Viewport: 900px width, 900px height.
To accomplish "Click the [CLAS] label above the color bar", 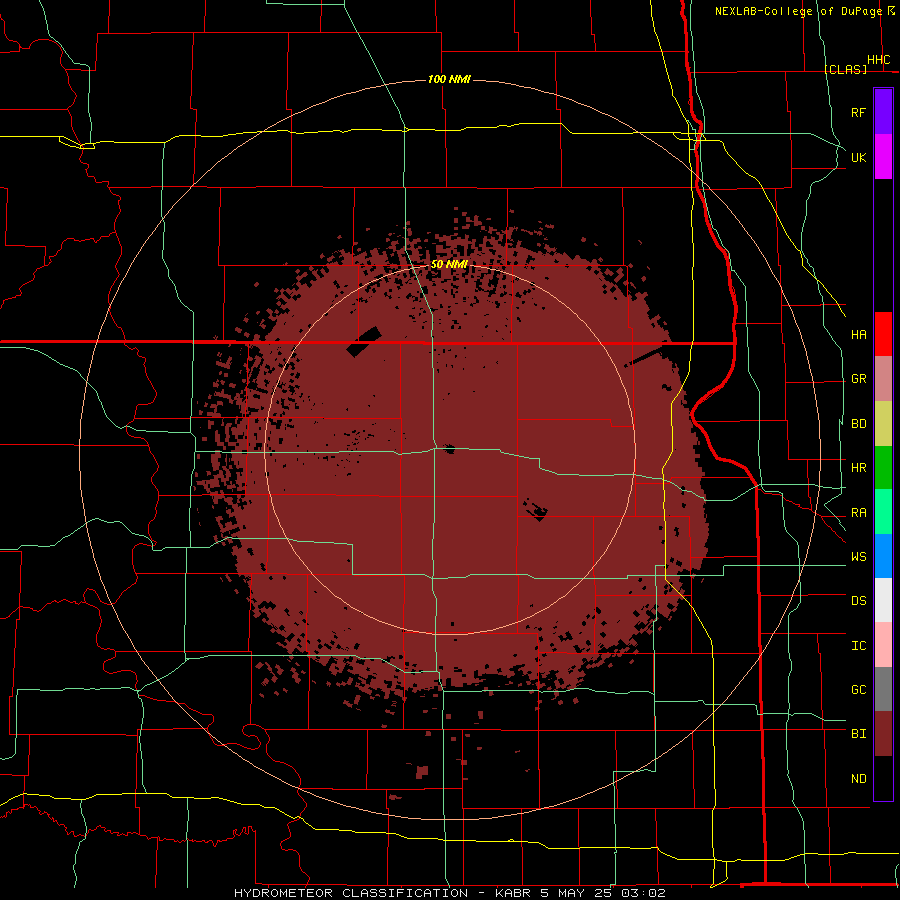I will 845,69.
